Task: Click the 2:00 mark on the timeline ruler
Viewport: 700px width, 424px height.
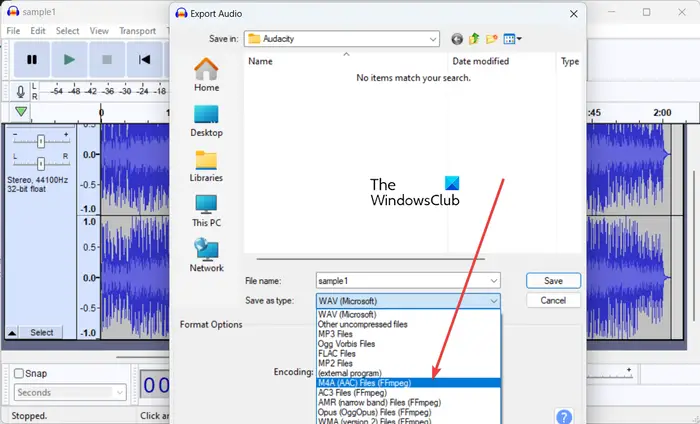Action: click(662, 112)
